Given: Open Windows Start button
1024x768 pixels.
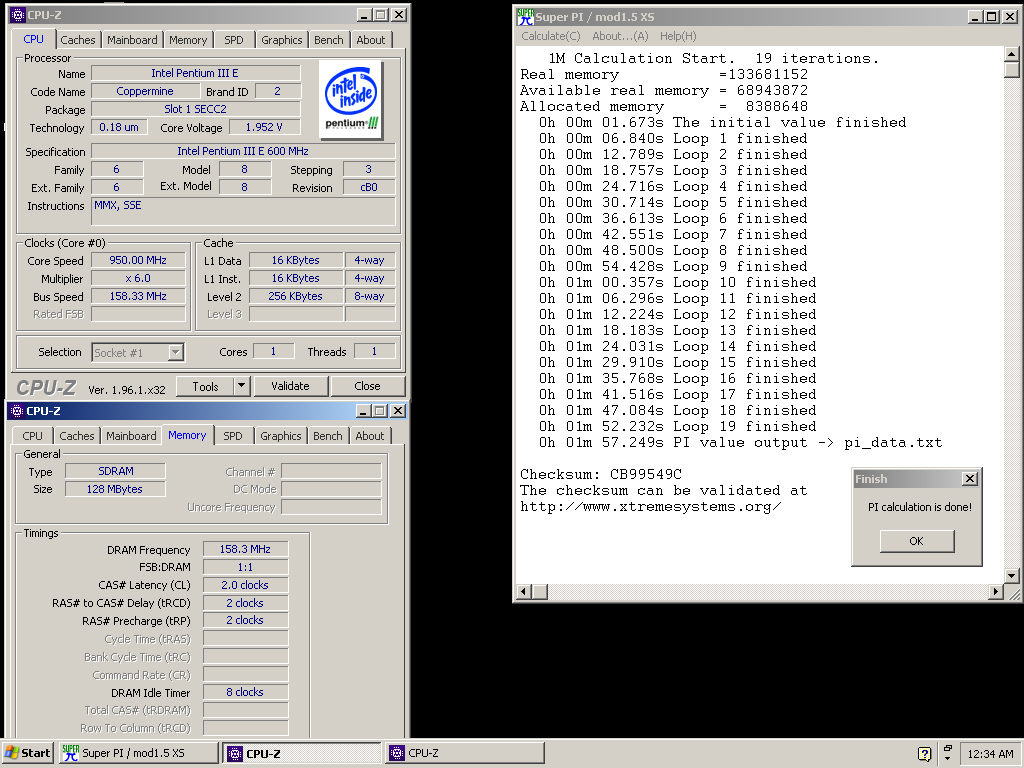Looking at the screenshot, I should click(x=27, y=753).
